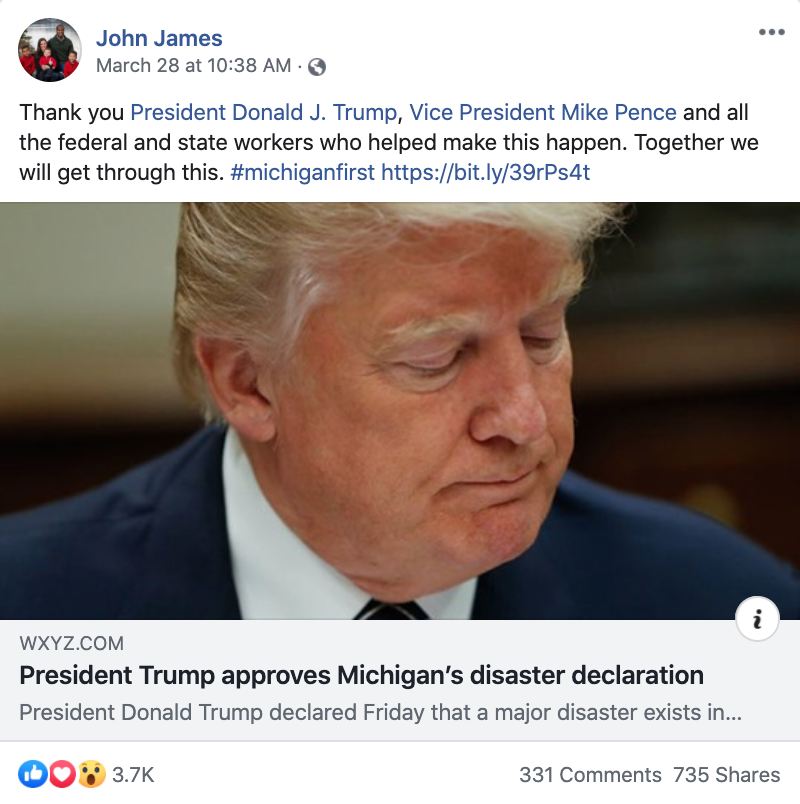Open the article preview image
Image resolution: width=800 pixels, height=804 pixels.
(x=400, y=411)
